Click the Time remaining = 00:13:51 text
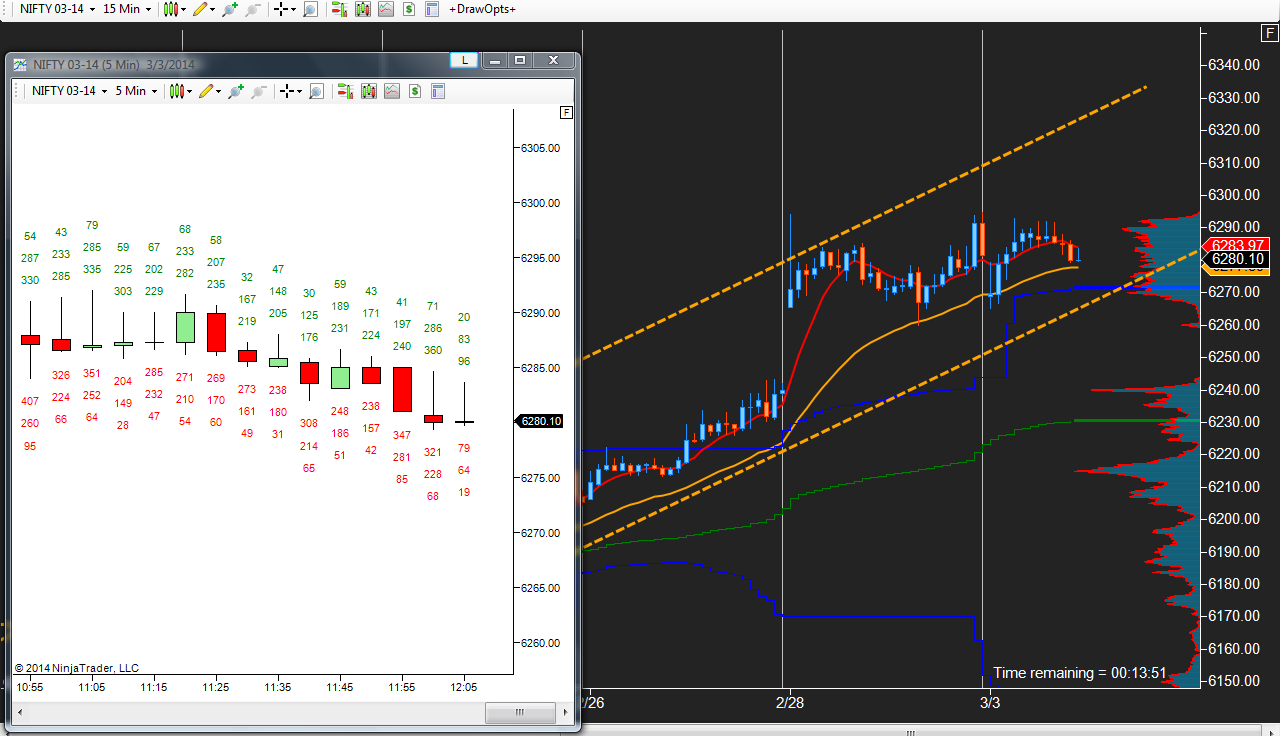Screen dimensions: 1280x736 pos(1080,673)
